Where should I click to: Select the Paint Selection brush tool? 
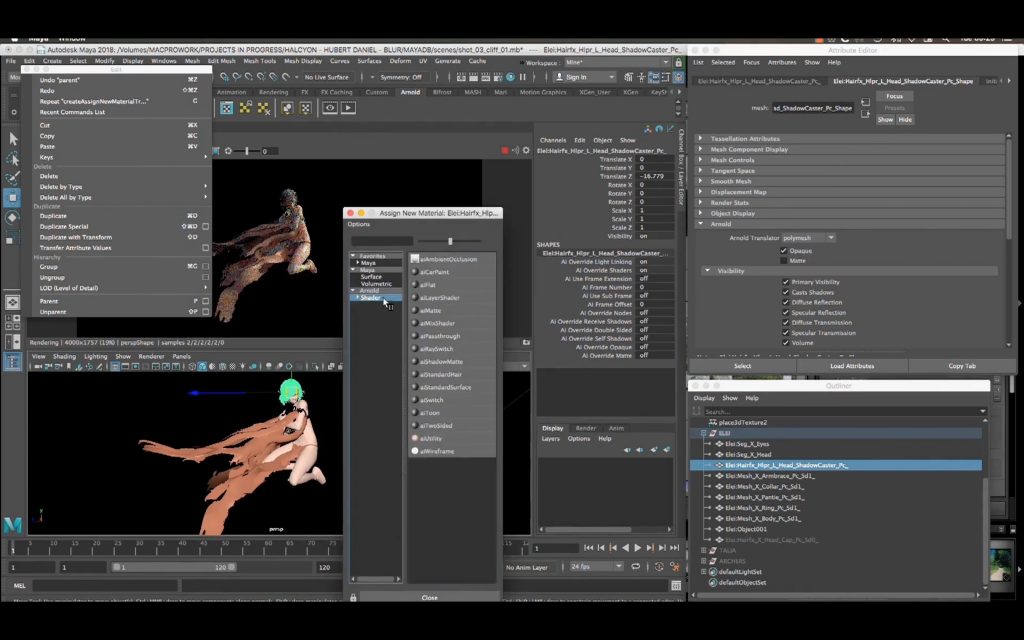(13, 178)
